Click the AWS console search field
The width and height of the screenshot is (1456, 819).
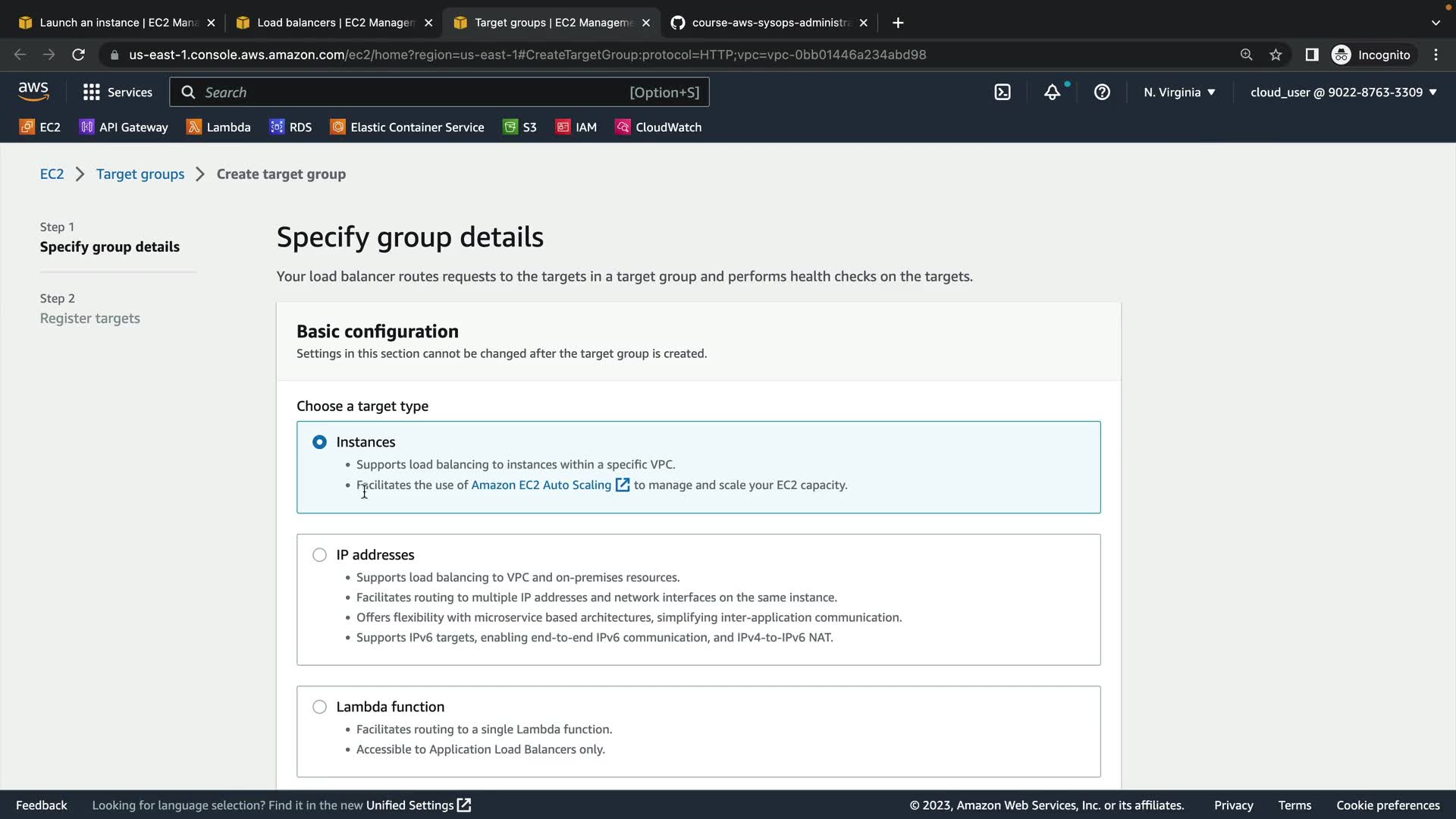tap(413, 93)
